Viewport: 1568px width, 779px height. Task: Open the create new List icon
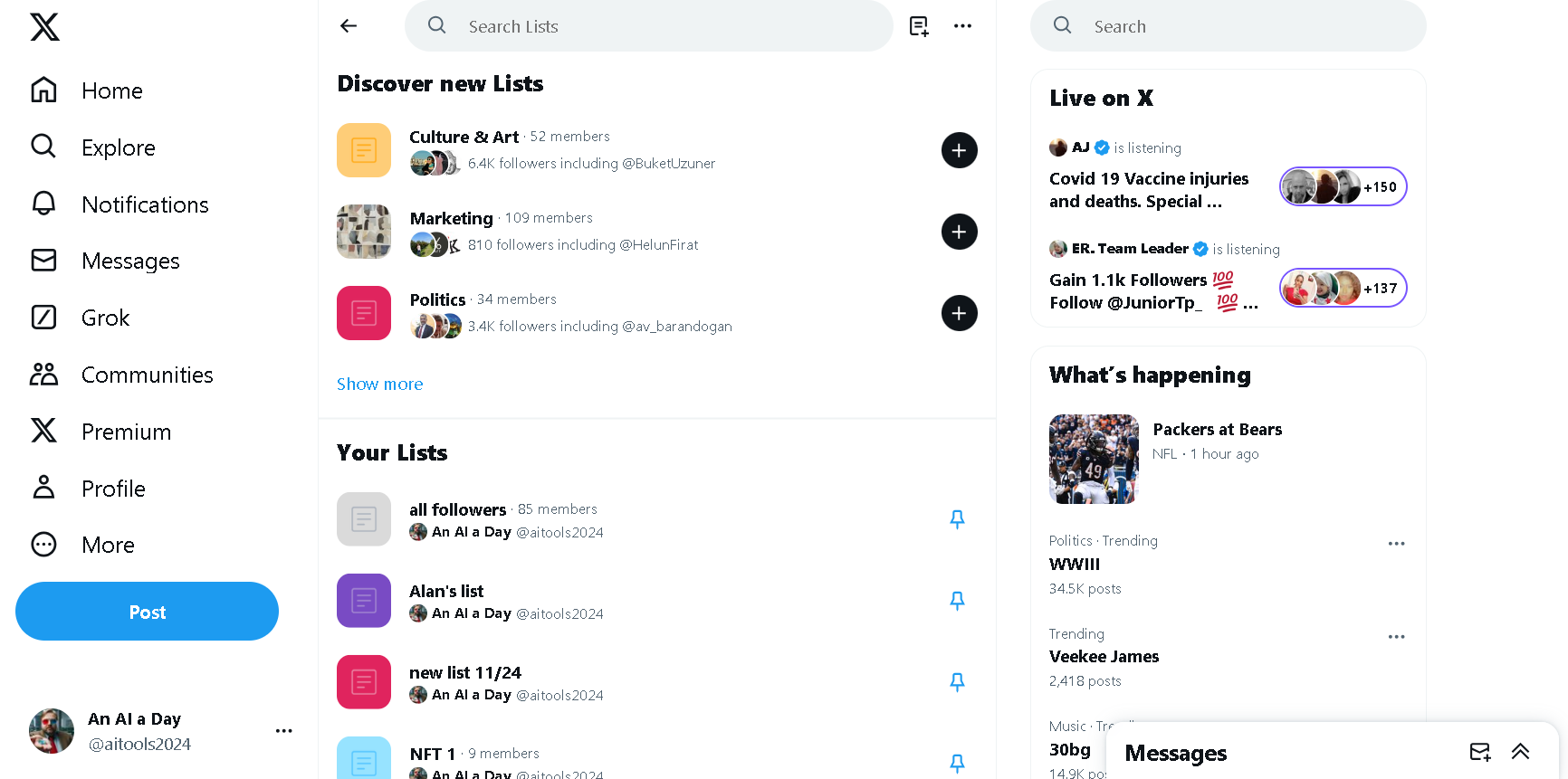[x=918, y=25]
